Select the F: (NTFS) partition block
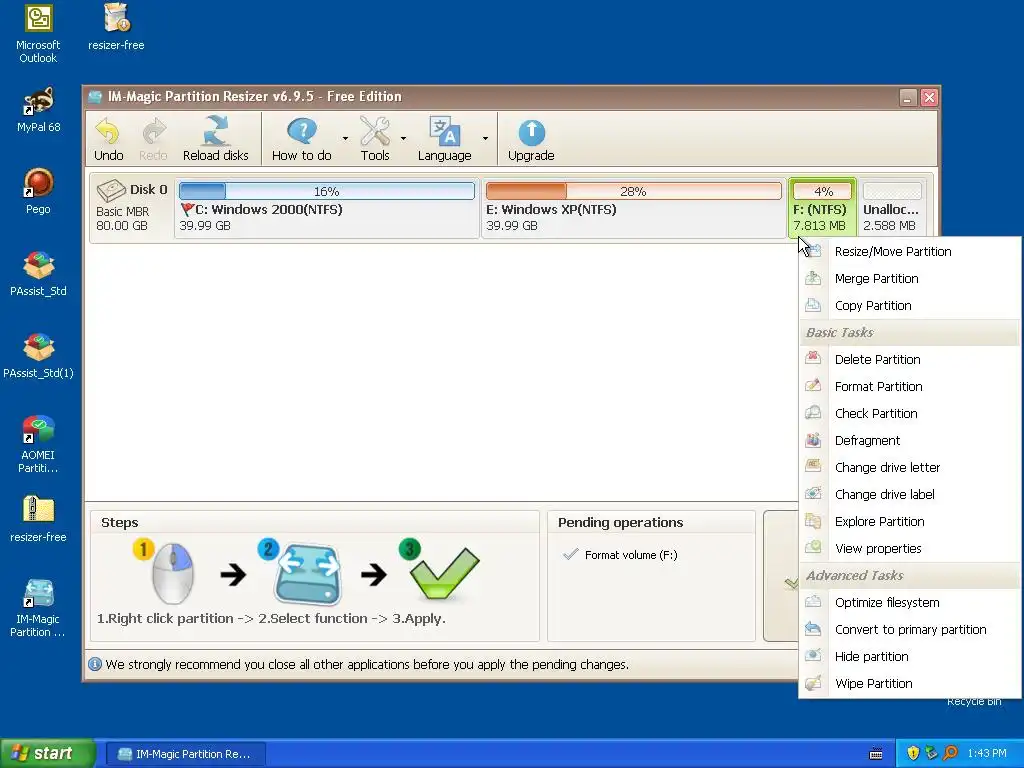This screenshot has width=1024, height=768. (822, 208)
